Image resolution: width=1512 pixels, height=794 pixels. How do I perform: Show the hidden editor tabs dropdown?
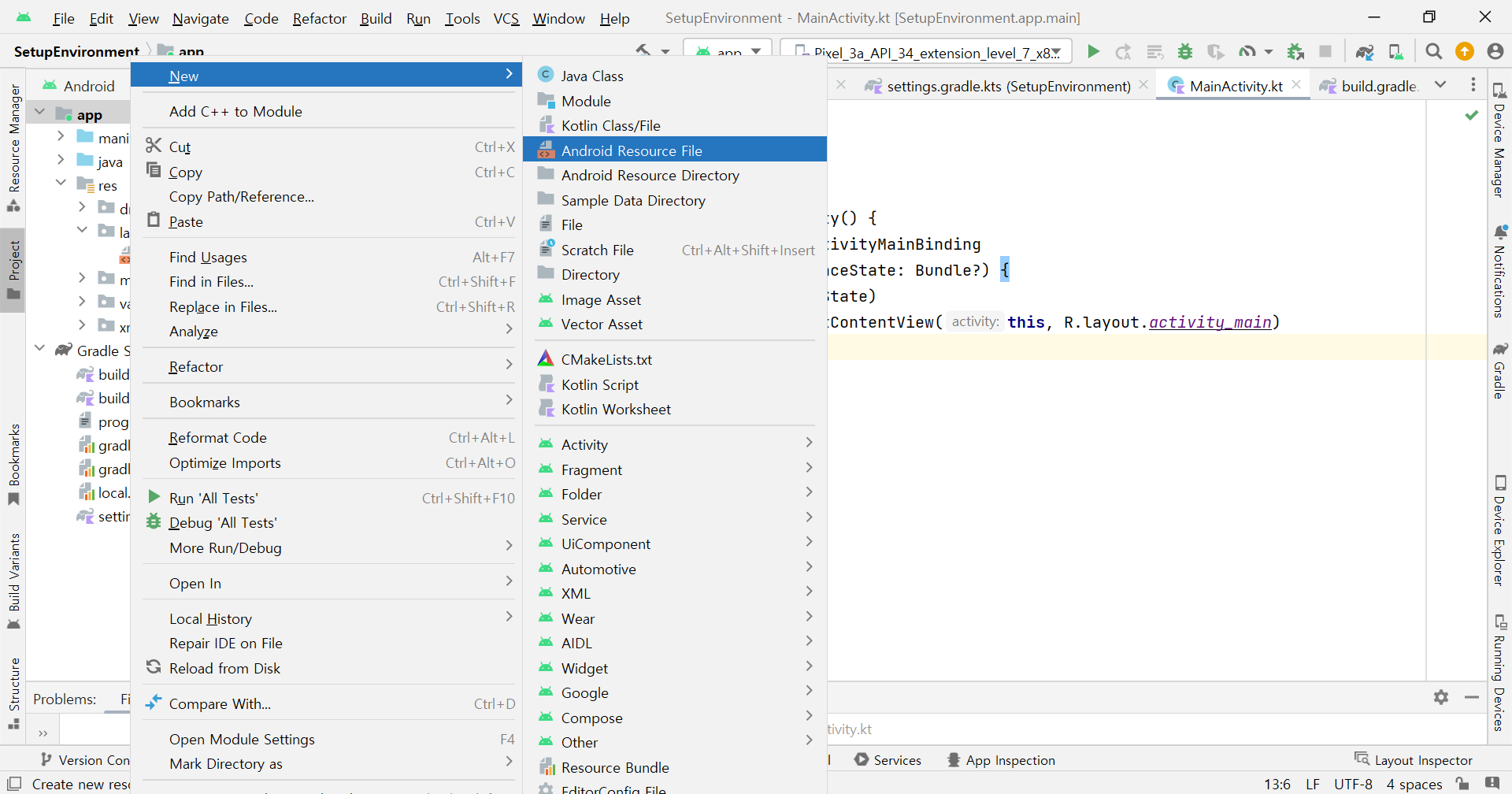pyautogui.click(x=1440, y=85)
